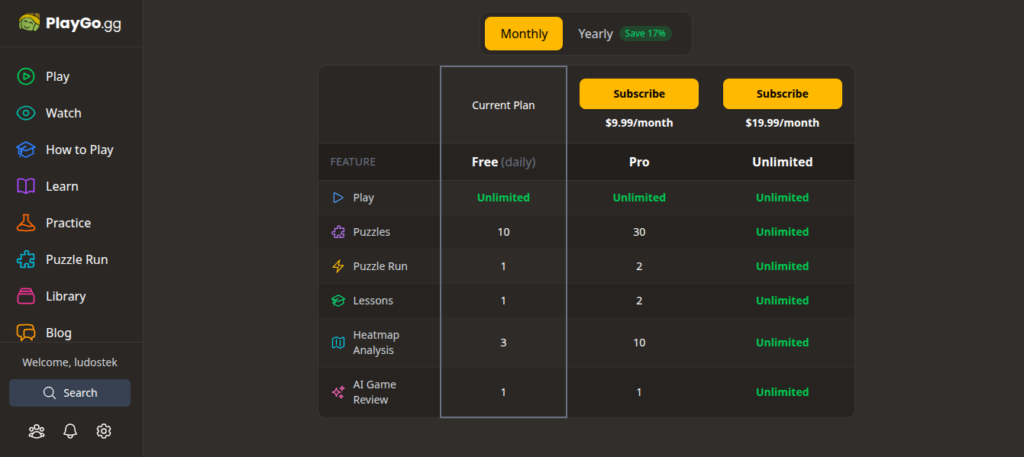Open notifications bell icon

pos(70,431)
